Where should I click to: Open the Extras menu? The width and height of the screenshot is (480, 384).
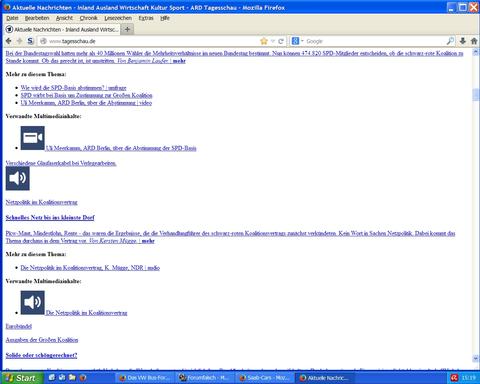tap(146, 18)
